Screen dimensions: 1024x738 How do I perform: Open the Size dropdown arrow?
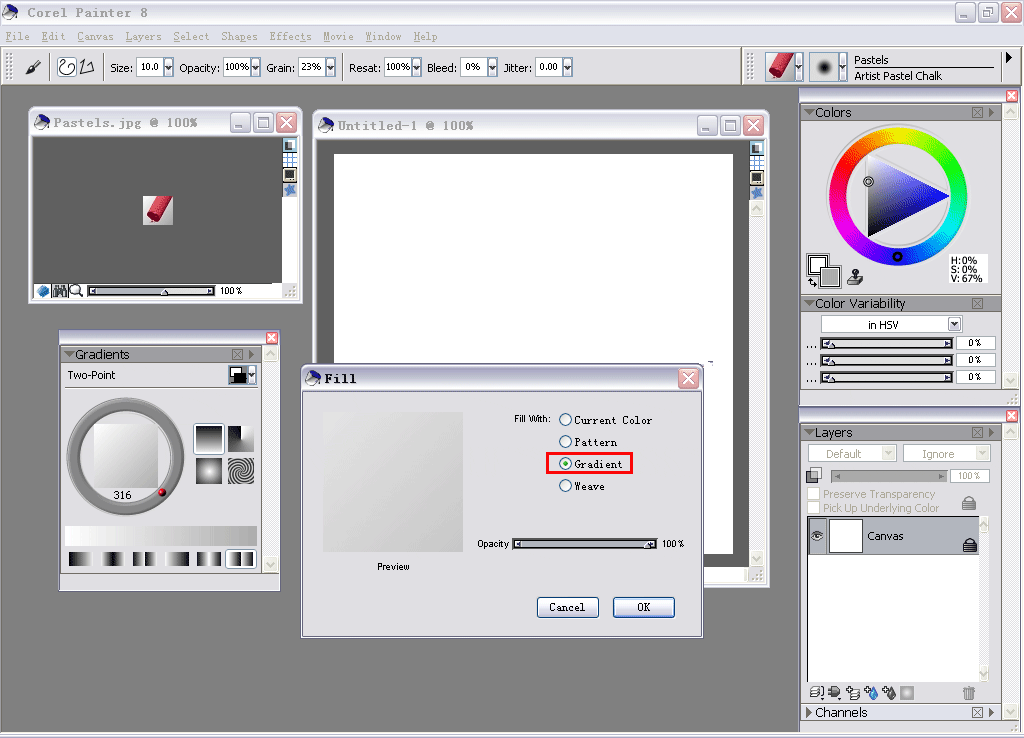pos(168,67)
